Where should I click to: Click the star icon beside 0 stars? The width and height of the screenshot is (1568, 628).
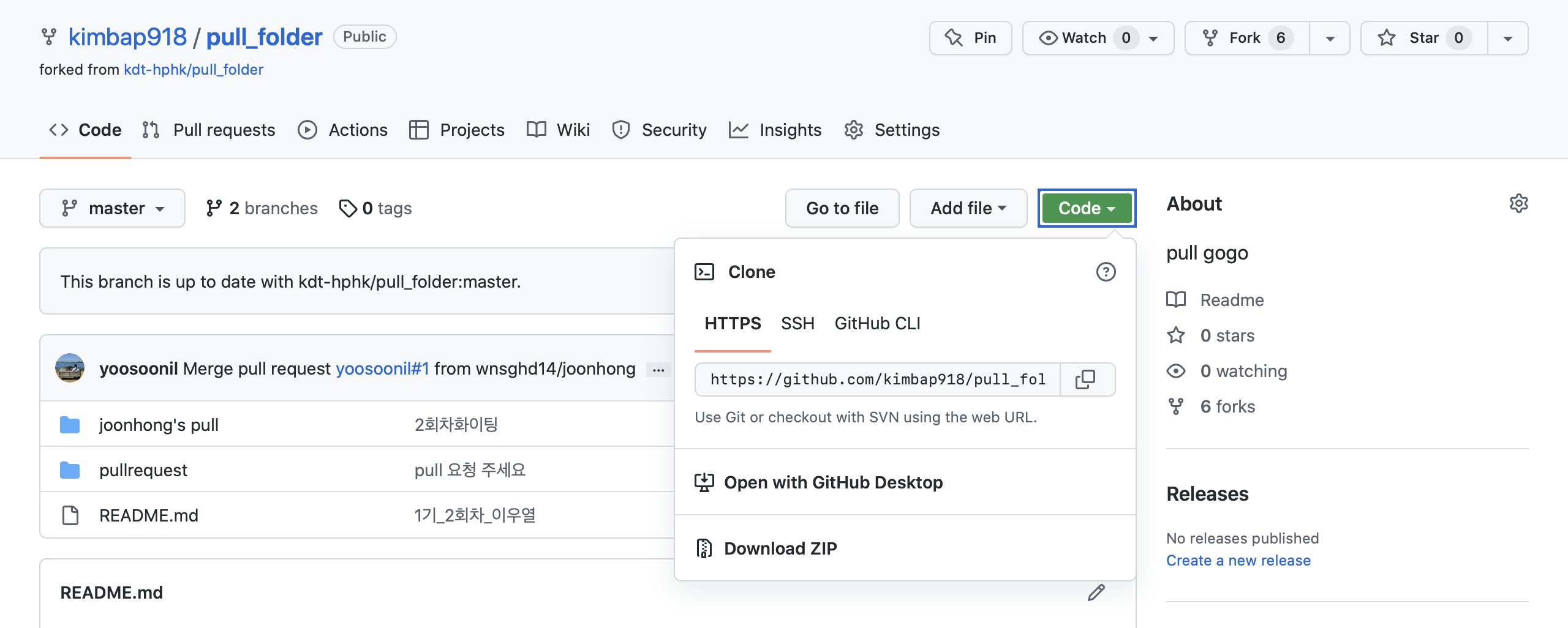click(1176, 335)
